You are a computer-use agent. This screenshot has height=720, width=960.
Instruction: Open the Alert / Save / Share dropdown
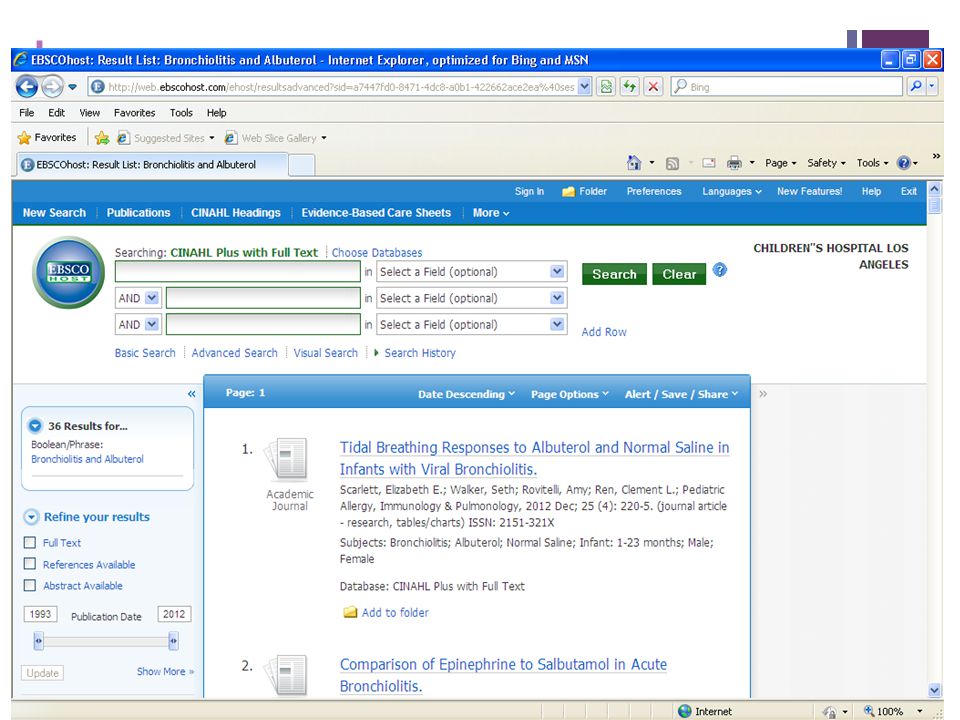(681, 394)
